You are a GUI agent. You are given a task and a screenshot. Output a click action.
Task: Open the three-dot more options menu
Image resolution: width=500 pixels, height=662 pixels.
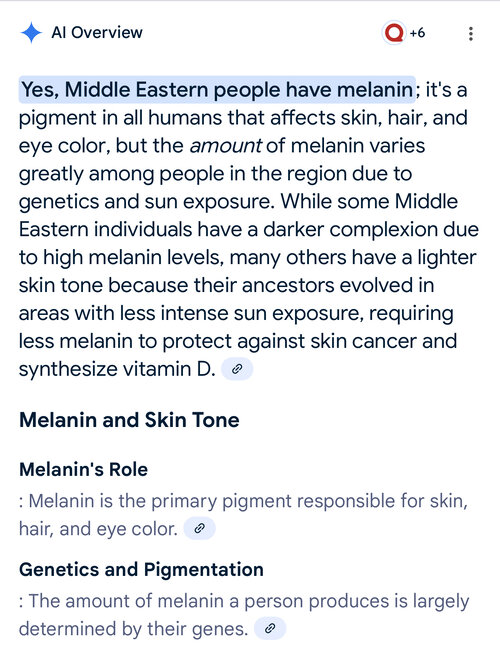[x=471, y=34]
